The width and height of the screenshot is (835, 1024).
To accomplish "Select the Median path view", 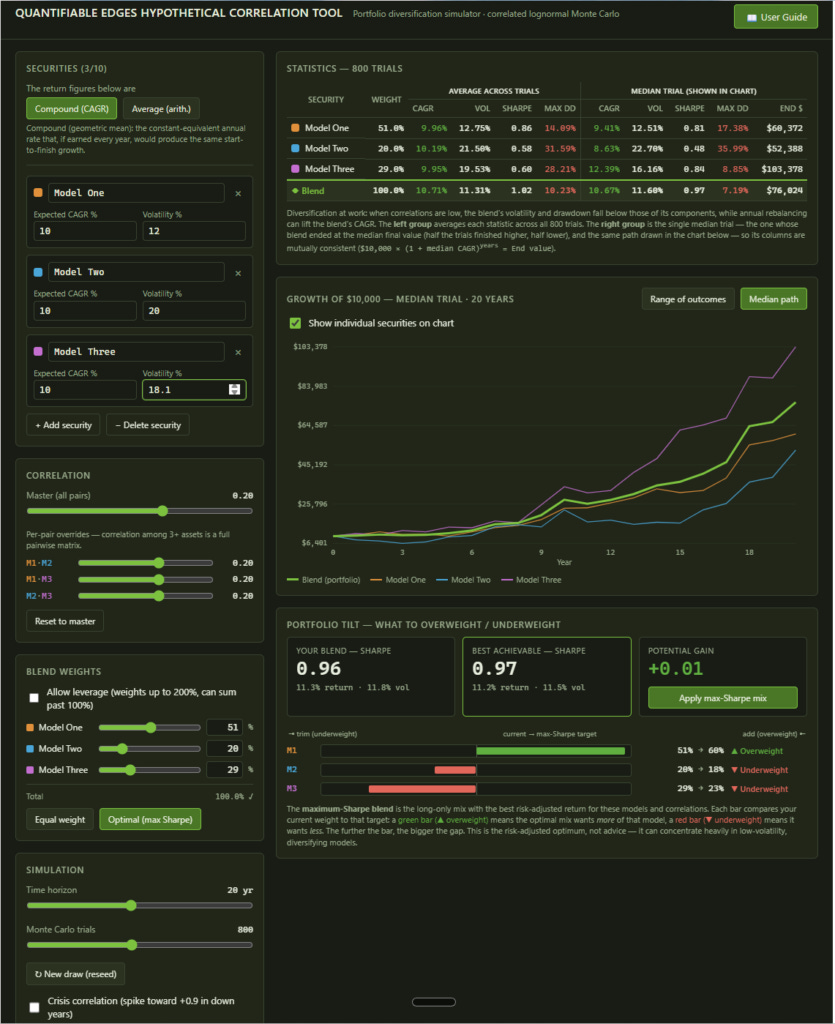I will pos(774,299).
